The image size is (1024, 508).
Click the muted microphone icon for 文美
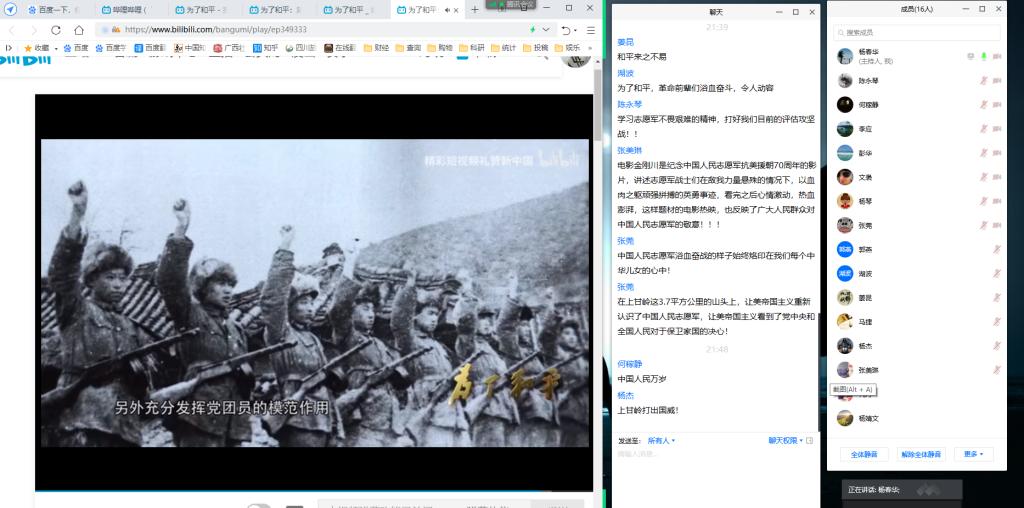click(984, 177)
